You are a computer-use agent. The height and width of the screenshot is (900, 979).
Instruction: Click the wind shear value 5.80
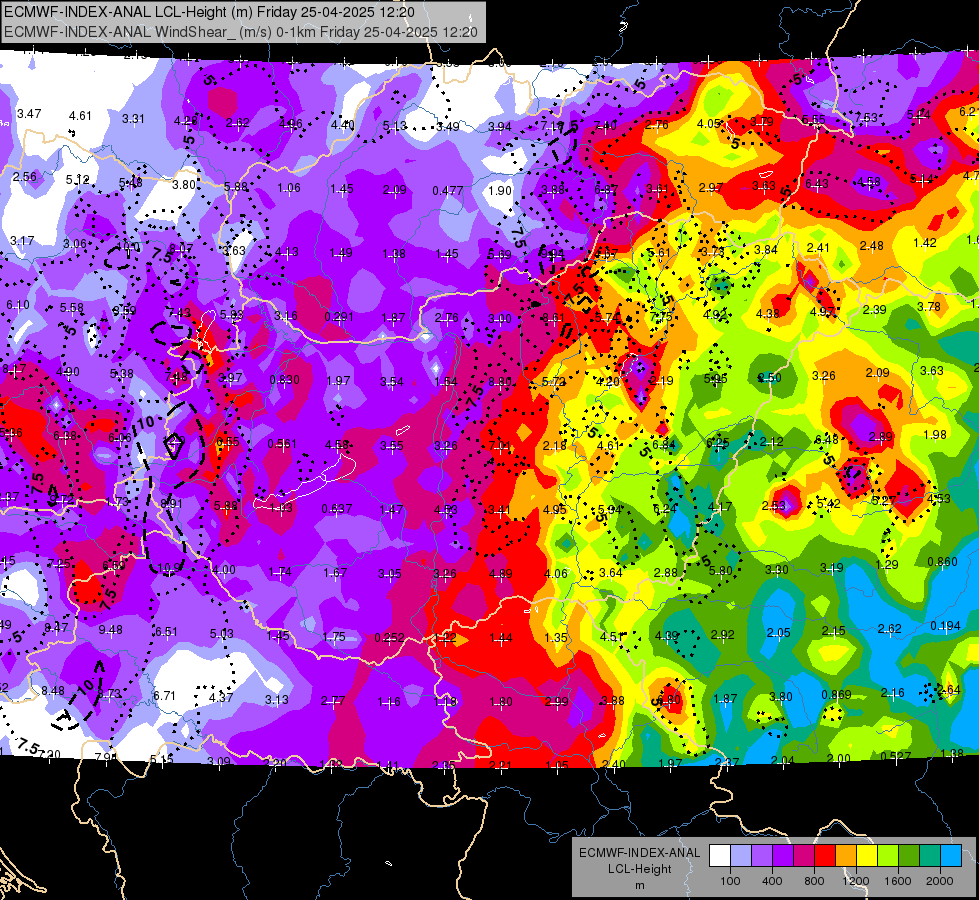pyautogui.click(x=721, y=570)
